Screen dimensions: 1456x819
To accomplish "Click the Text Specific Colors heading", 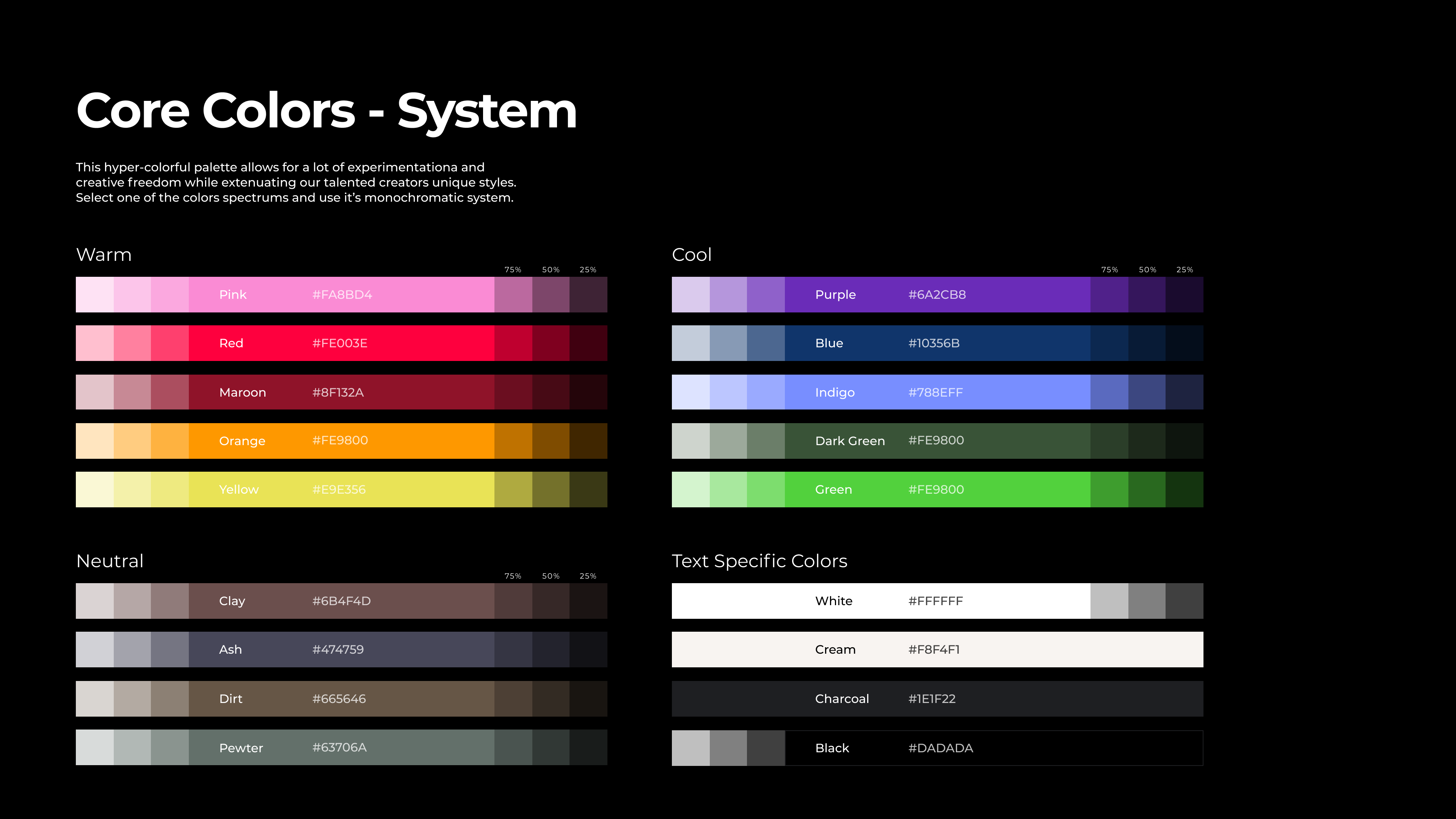I will coord(759,561).
